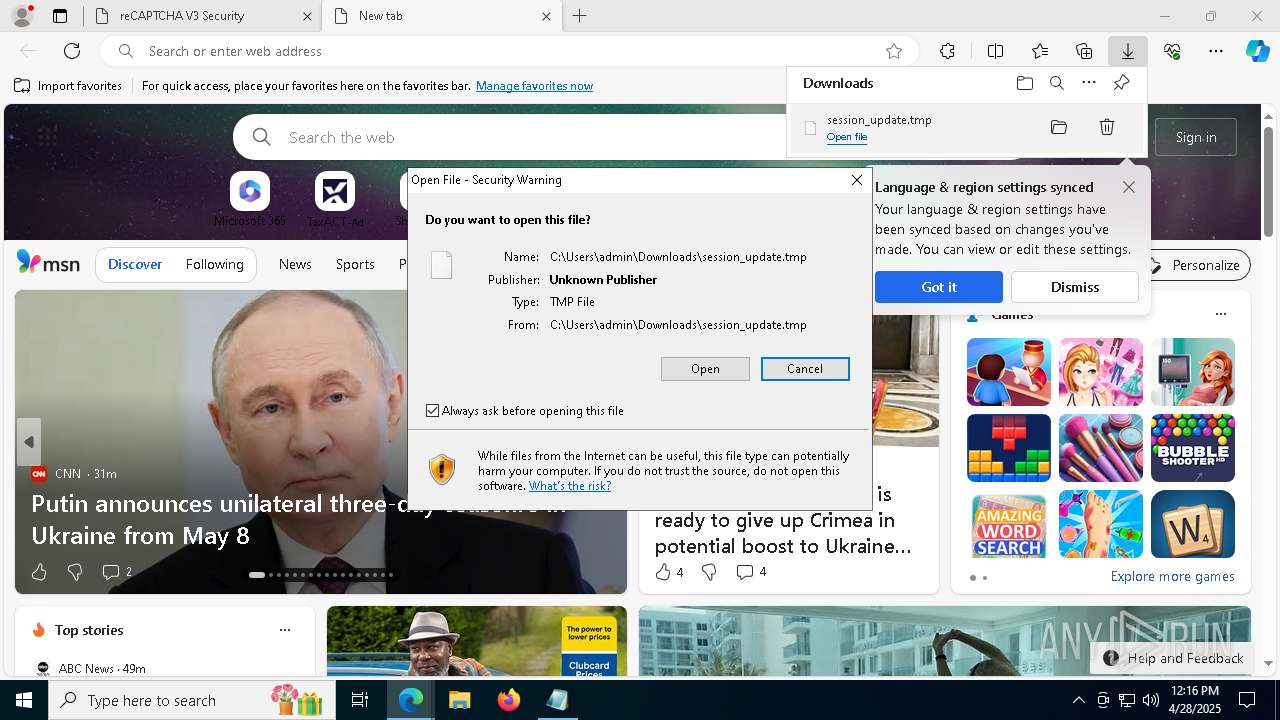Click the Windows taskbar search box
1280x720 pixels.
(190, 700)
